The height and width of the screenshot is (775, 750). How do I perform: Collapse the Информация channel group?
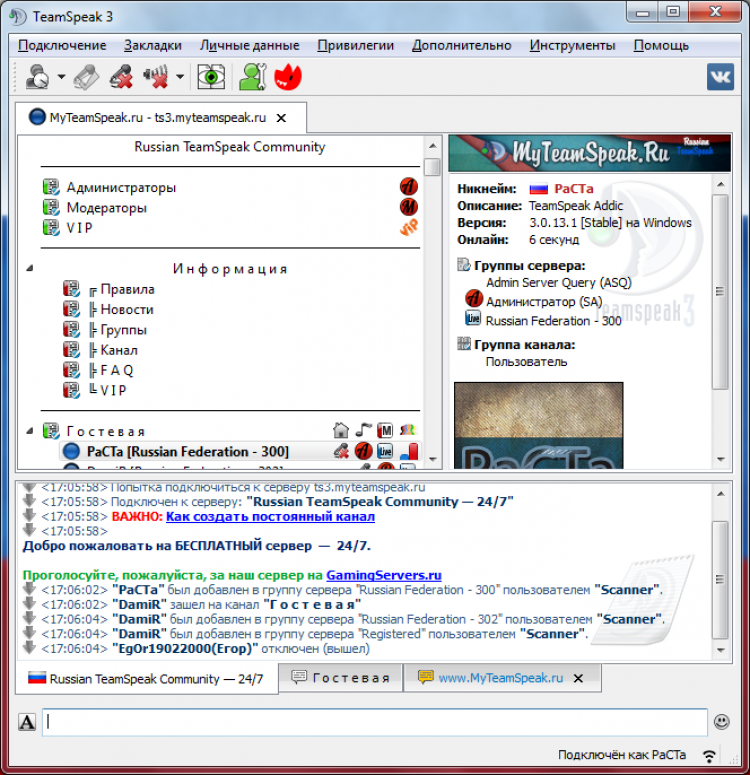point(30,268)
